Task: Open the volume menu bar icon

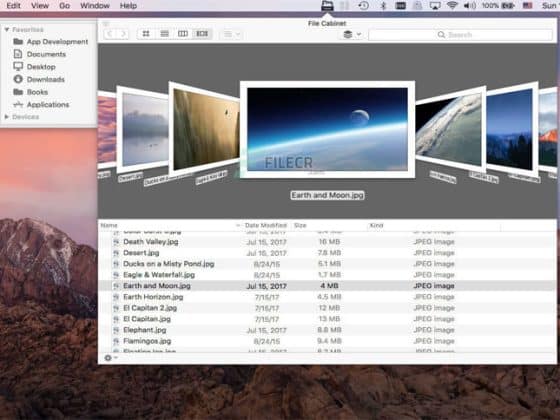Action: pyautogui.click(x=470, y=5)
